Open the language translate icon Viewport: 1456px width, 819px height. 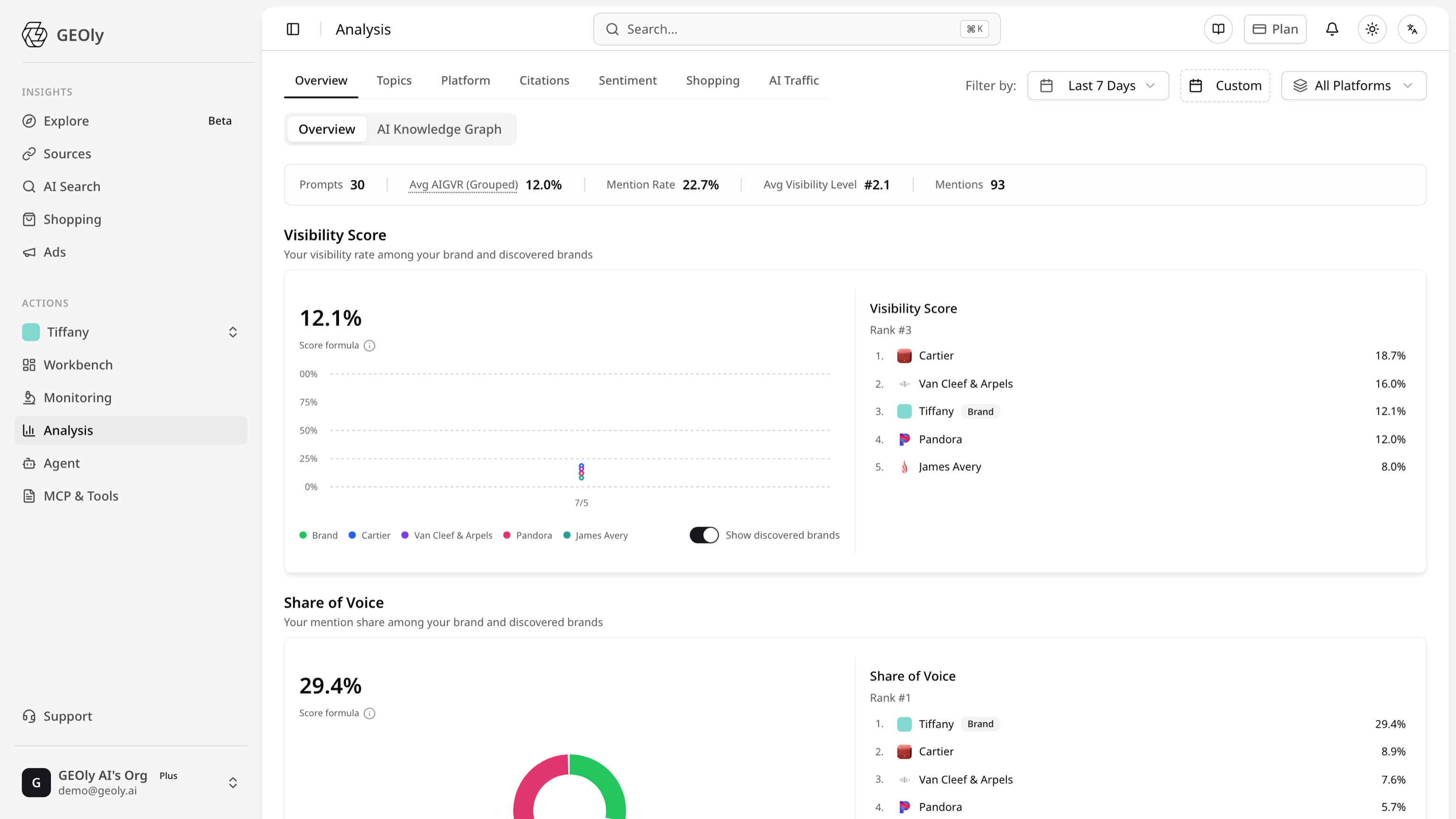click(1412, 29)
